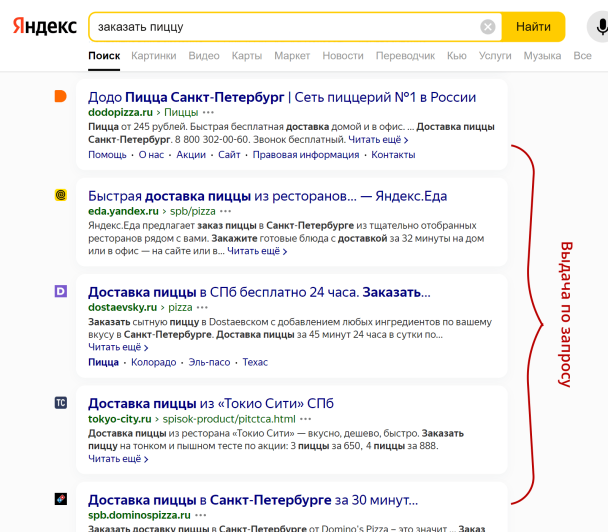Click the dostaevsky.ru domain link
608x532 pixels.
click(123, 307)
